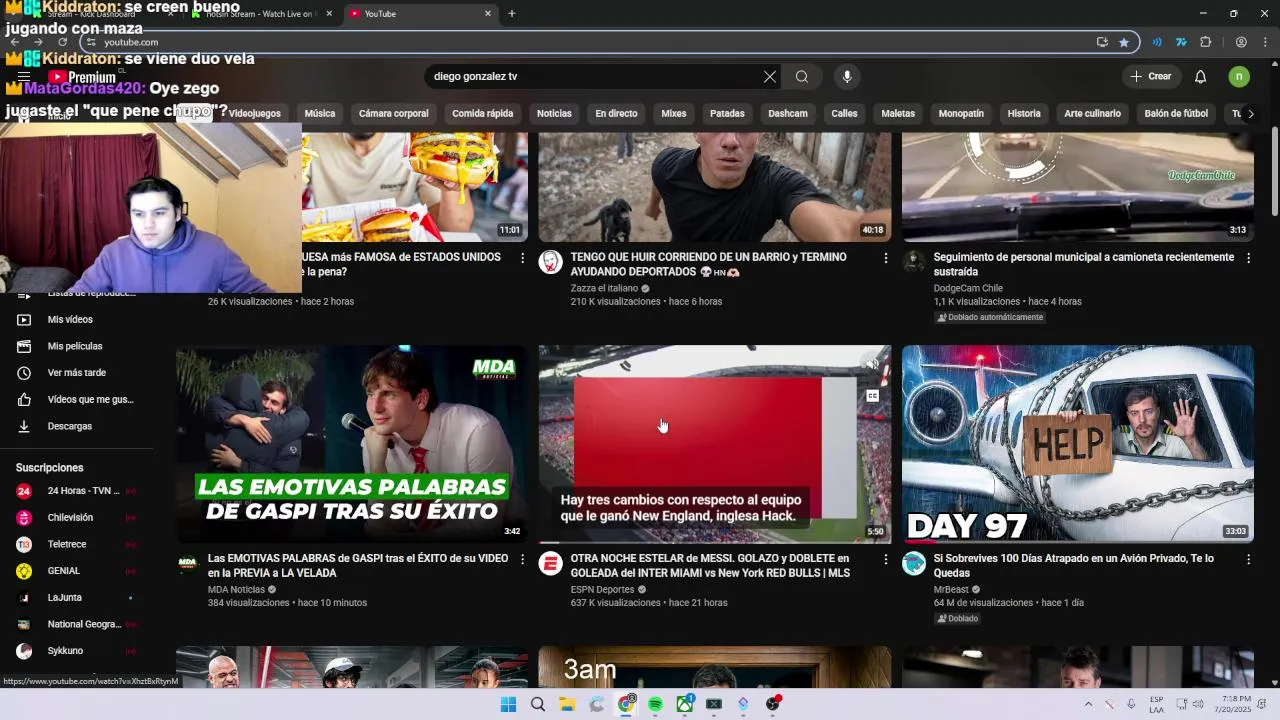
Task: Open the Chrome profile icon
Action: pos(1241,42)
